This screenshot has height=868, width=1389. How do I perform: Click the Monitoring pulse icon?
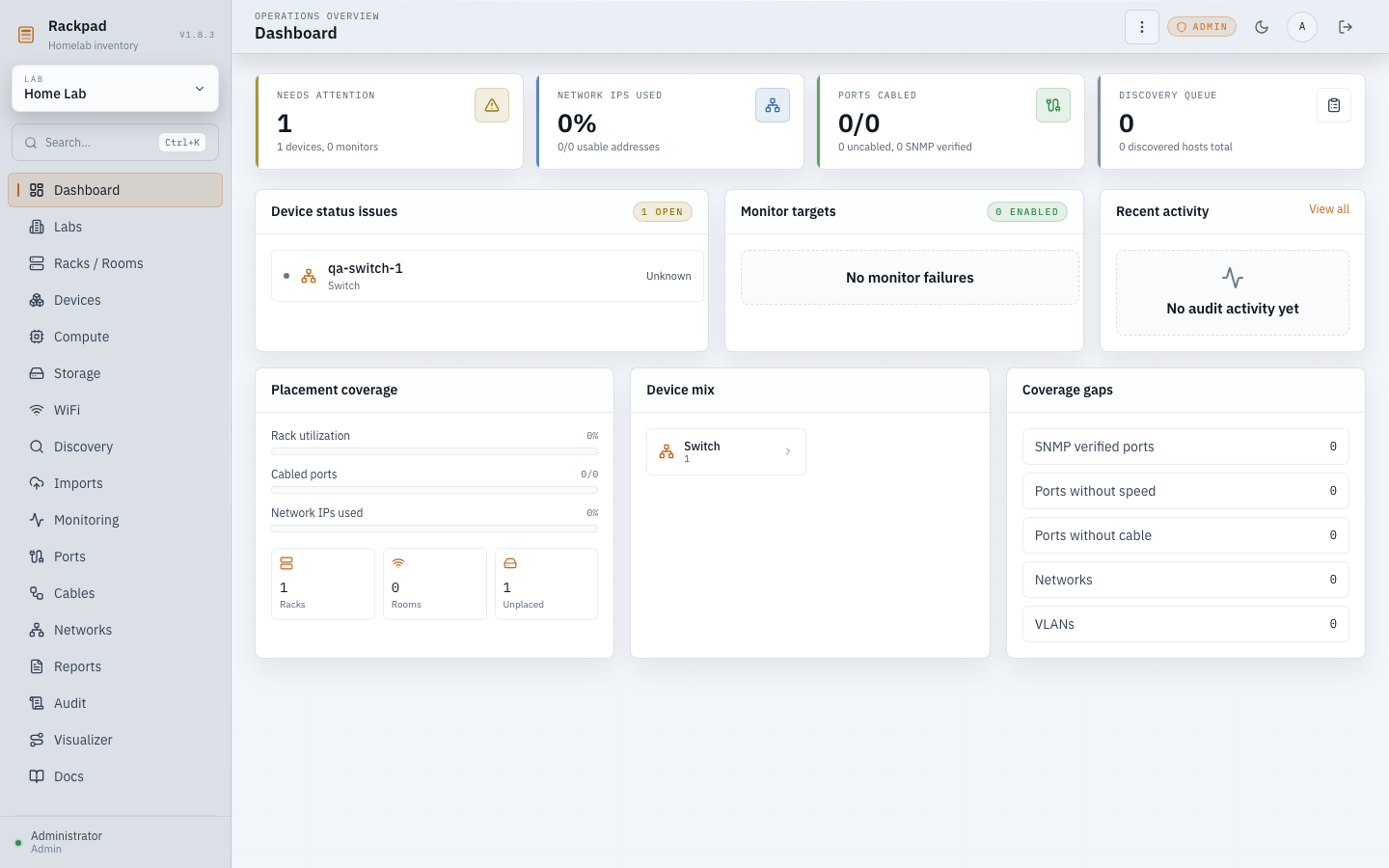coord(37,520)
